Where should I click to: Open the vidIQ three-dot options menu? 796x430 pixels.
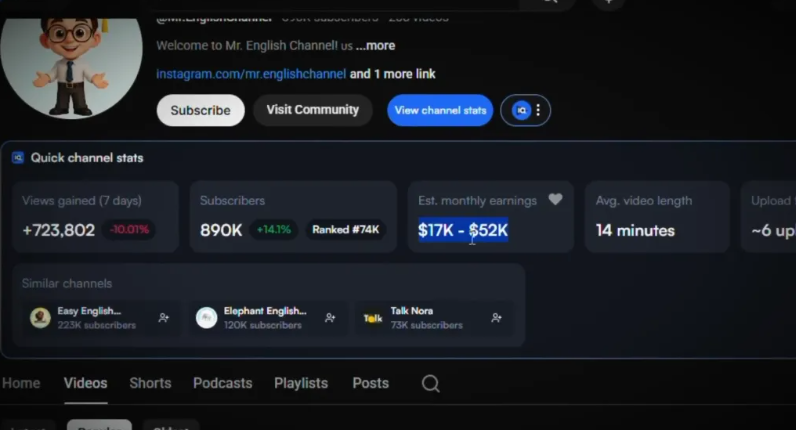click(538, 111)
